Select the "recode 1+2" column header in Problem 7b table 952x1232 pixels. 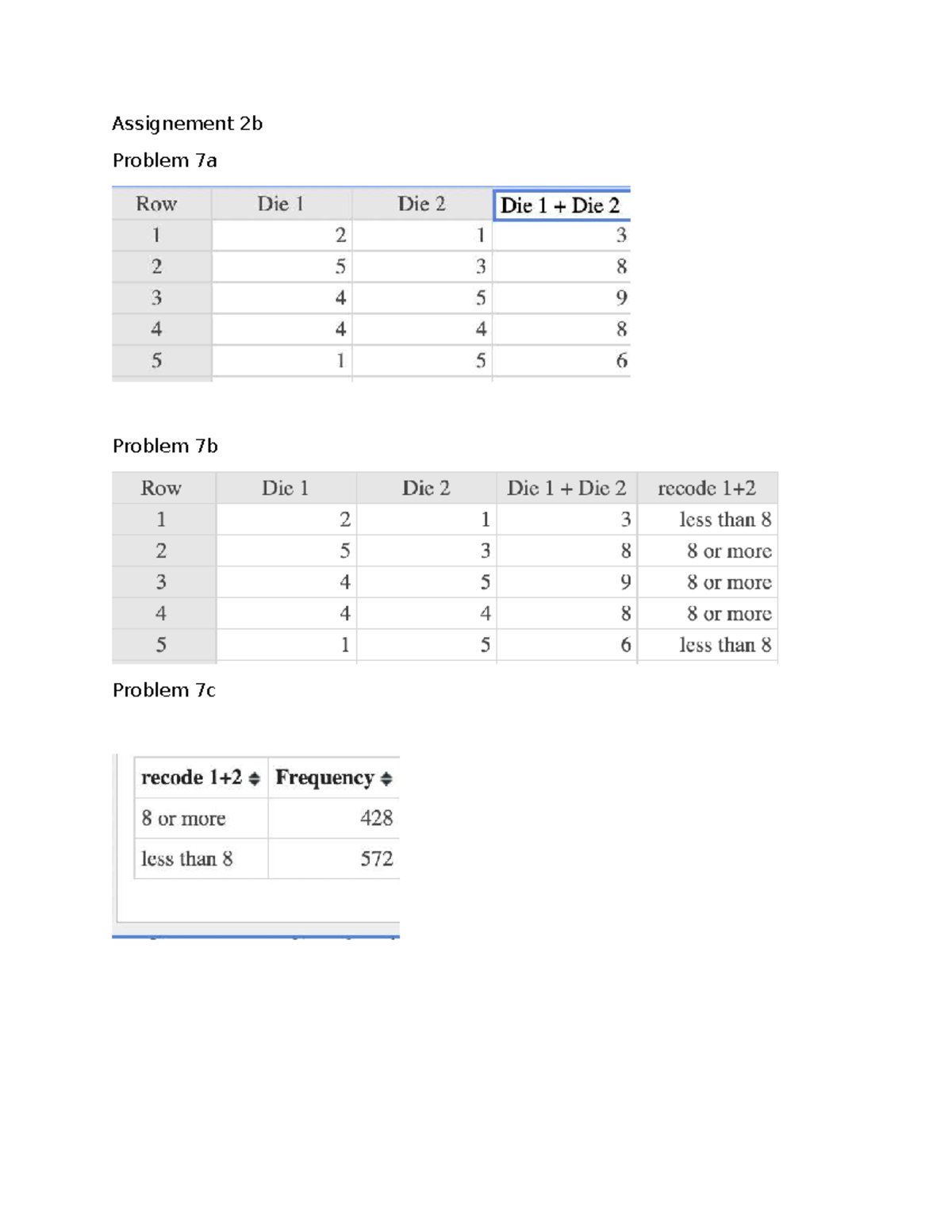coord(707,488)
